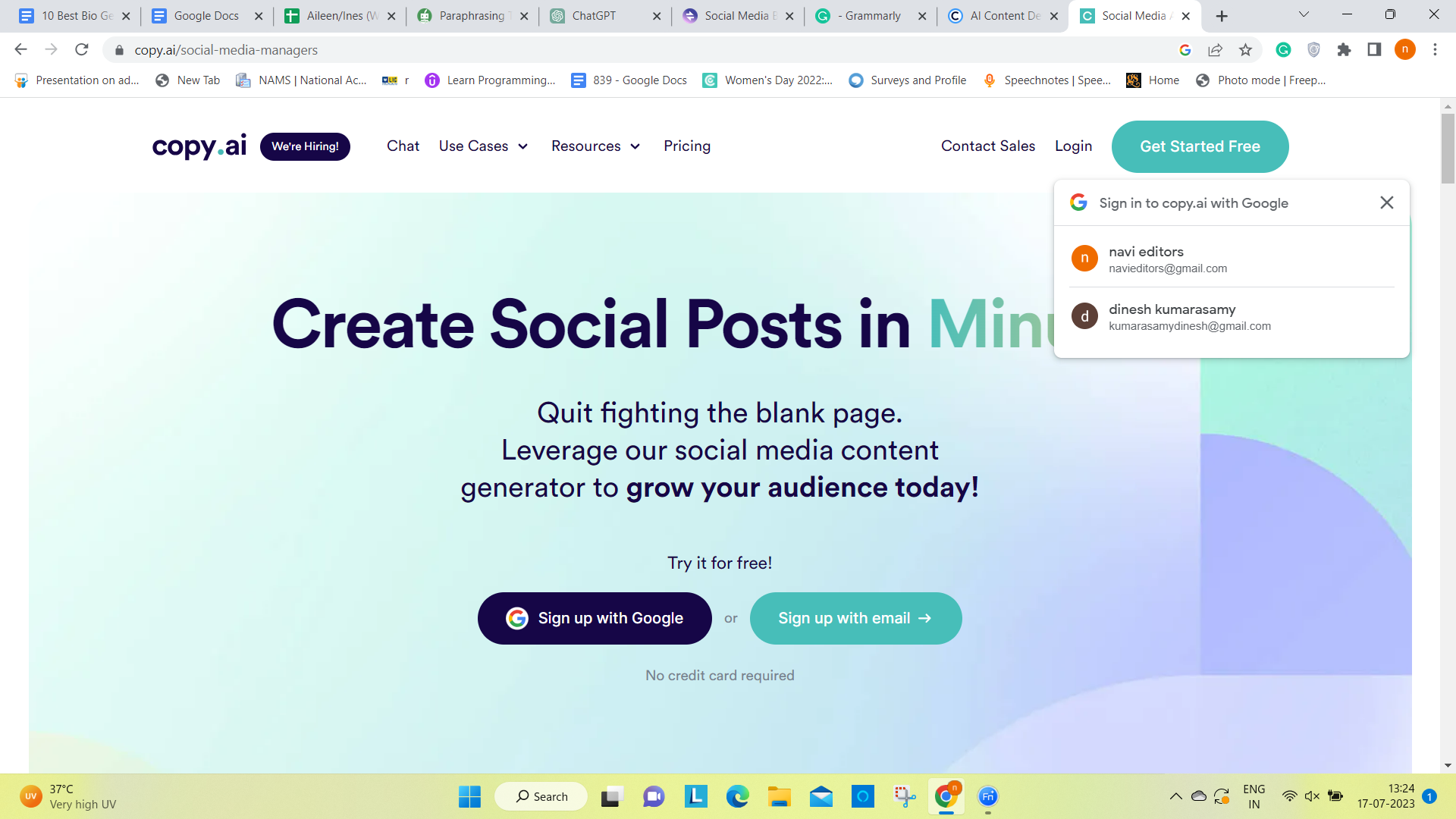Screen dimensions: 1456x819
Task: Click Pricing in the navigation
Action: pyautogui.click(x=687, y=146)
